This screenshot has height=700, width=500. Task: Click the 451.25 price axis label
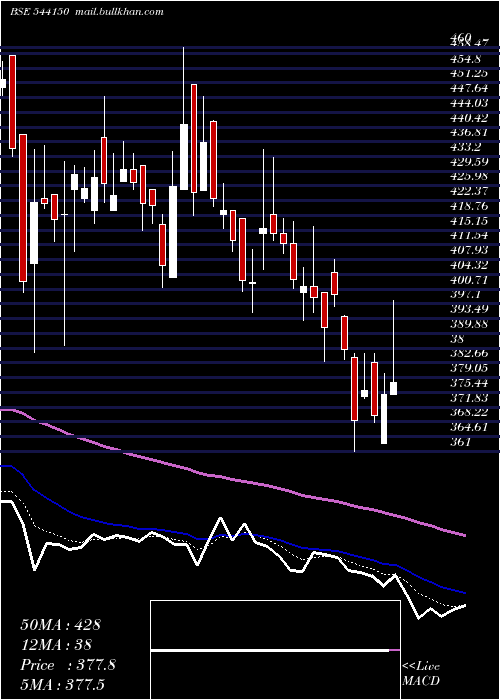[x=469, y=74]
